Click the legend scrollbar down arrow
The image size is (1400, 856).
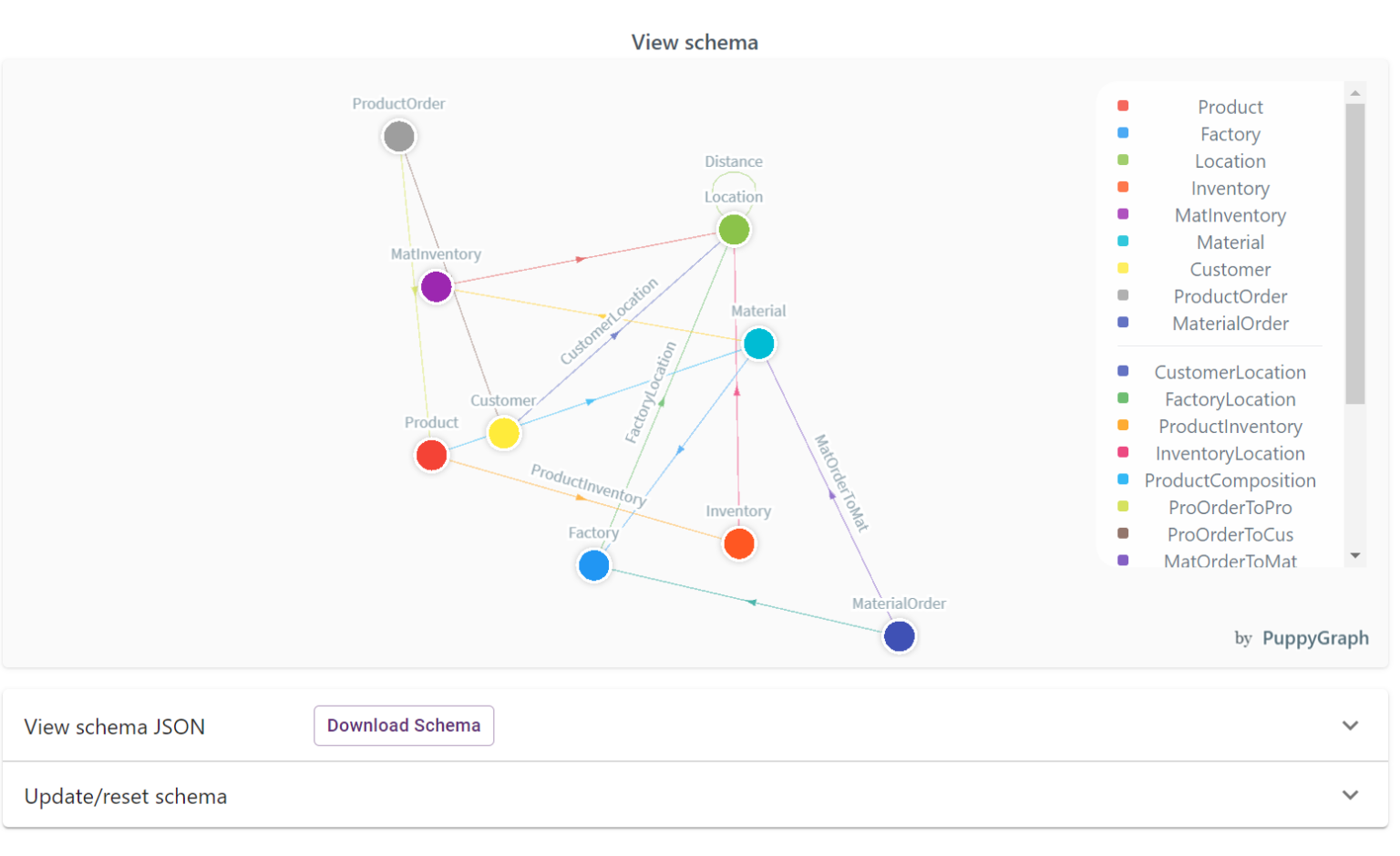tap(1357, 554)
